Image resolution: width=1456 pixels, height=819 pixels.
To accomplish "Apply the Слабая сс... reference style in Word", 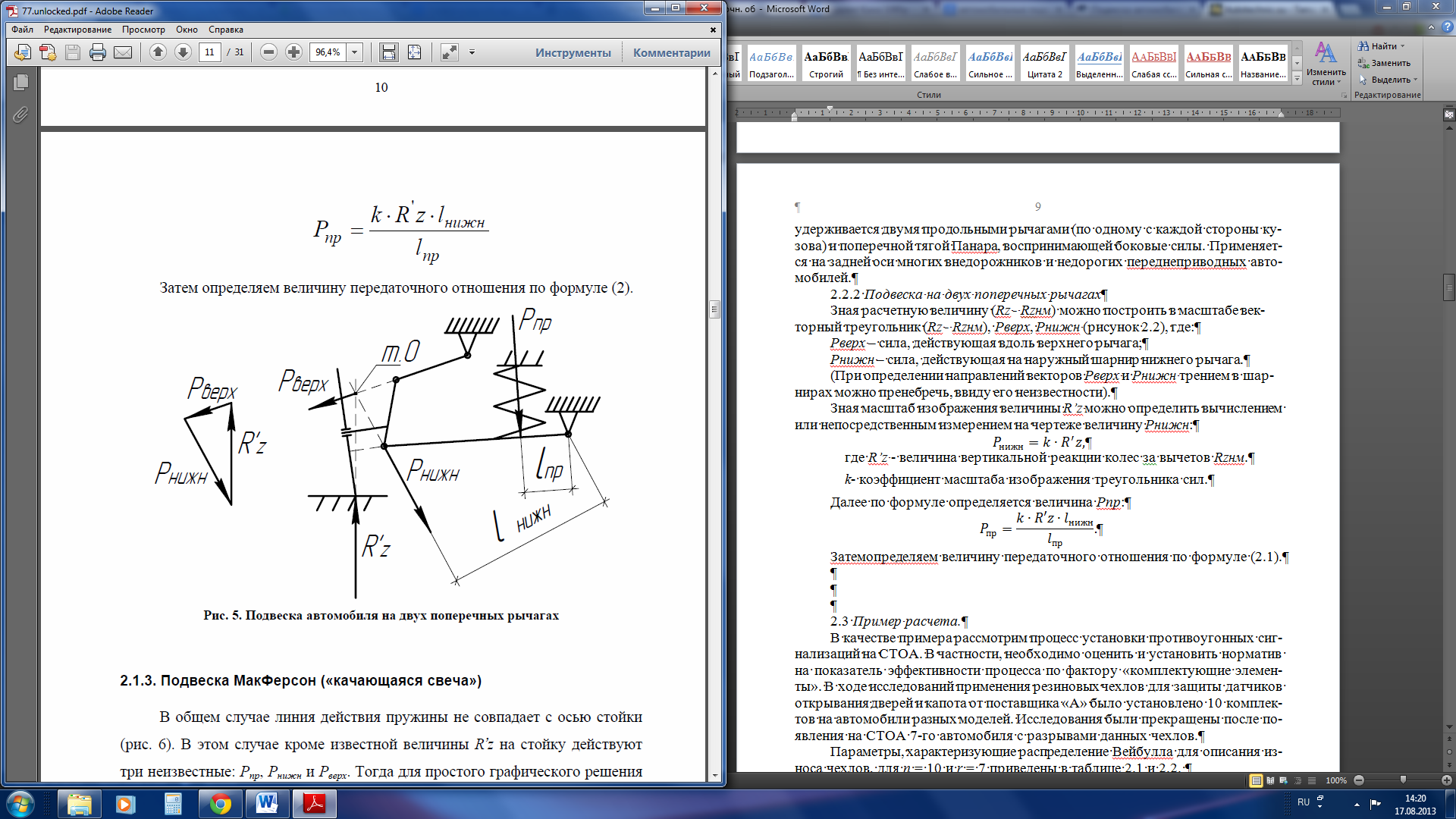I will coord(1154,63).
